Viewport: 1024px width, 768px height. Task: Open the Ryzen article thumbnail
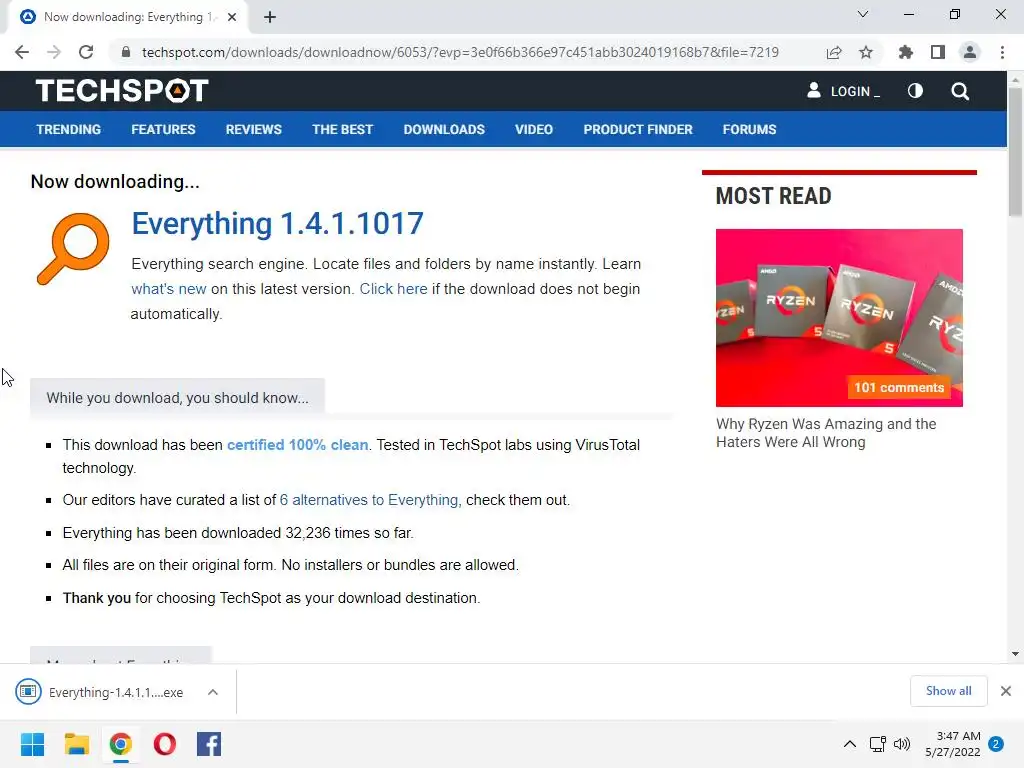click(x=839, y=317)
